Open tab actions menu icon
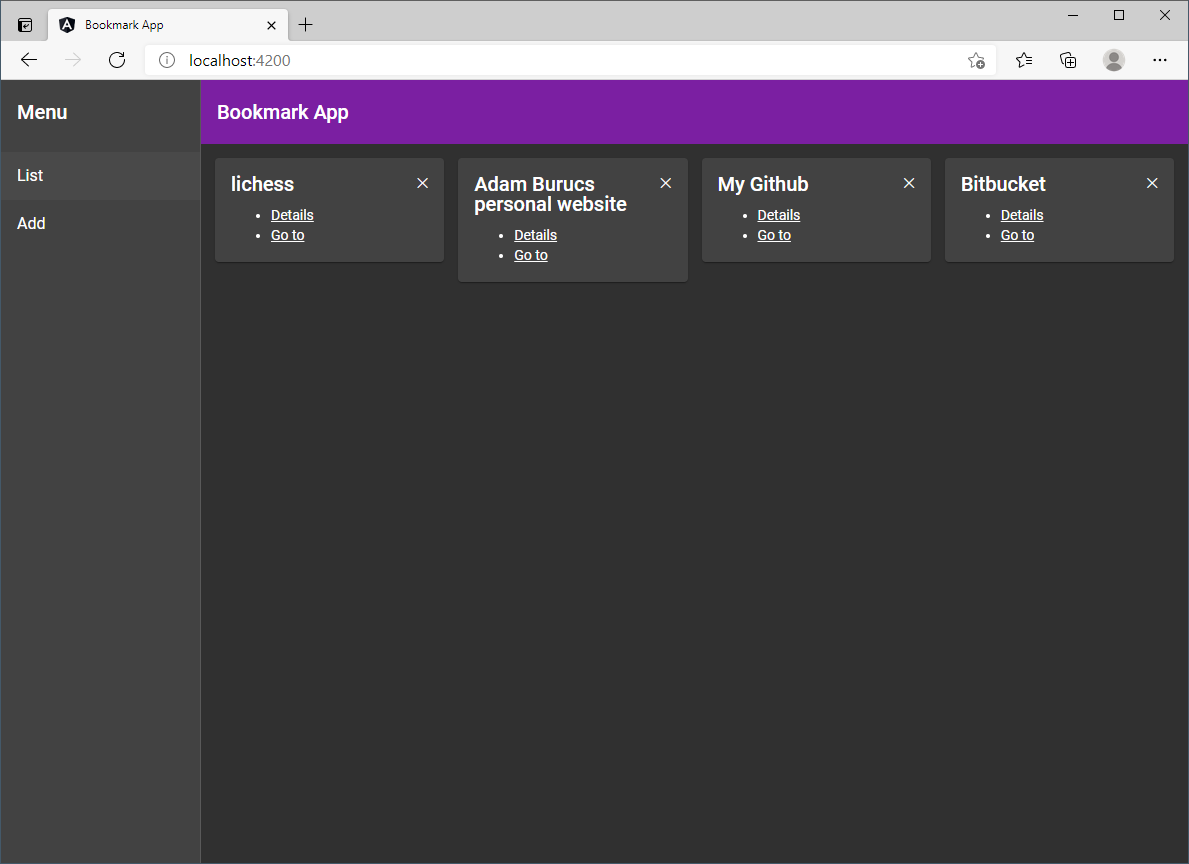The height and width of the screenshot is (864, 1189). tap(25, 25)
